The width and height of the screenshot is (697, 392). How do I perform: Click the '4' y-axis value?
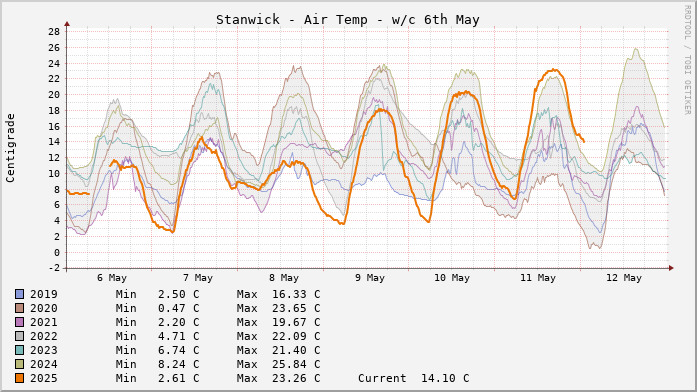pyautogui.click(x=57, y=221)
